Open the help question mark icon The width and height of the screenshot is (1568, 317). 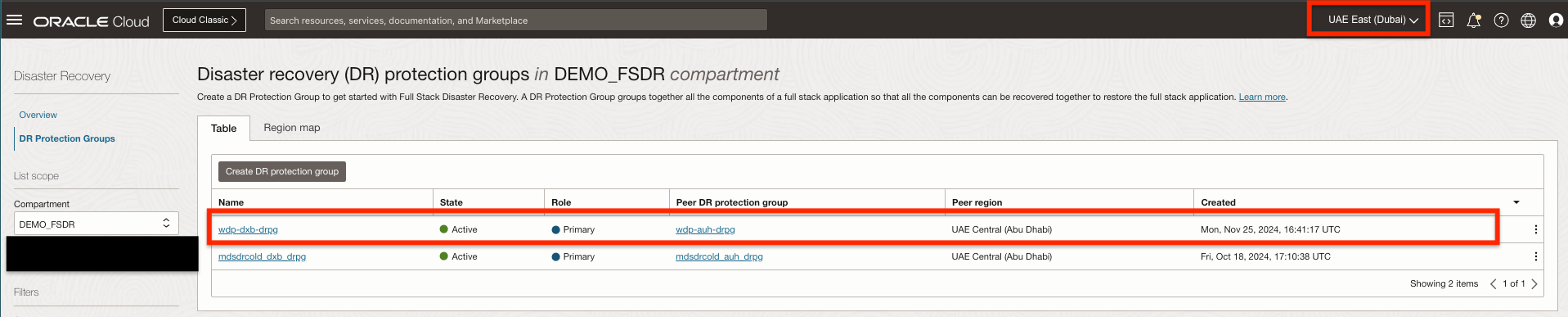(1501, 20)
